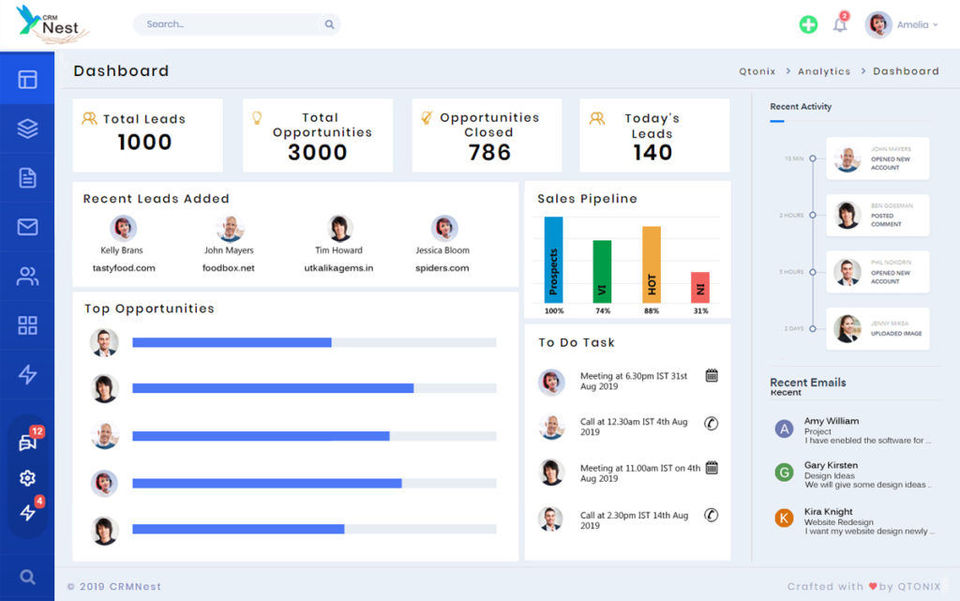This screenshot has height=601, width=960.
Task: Click the red NI pipeline bar
Action: 700,287
